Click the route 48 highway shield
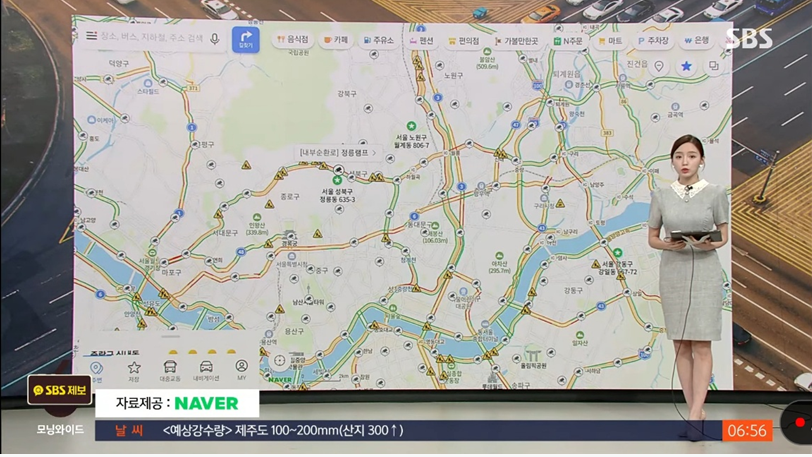Image resolution: width=812 pixels, height=457 pixels. (x=241, y=252)
